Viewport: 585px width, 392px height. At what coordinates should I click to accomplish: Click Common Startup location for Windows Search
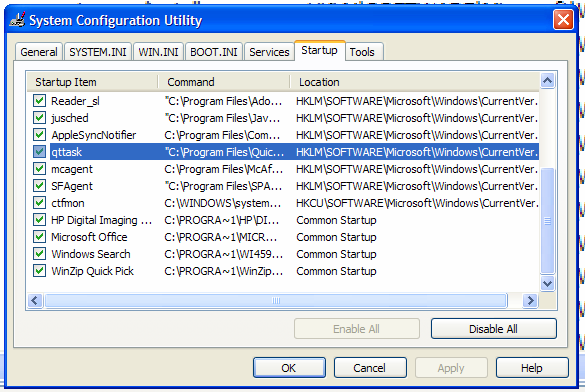[336, 254]
